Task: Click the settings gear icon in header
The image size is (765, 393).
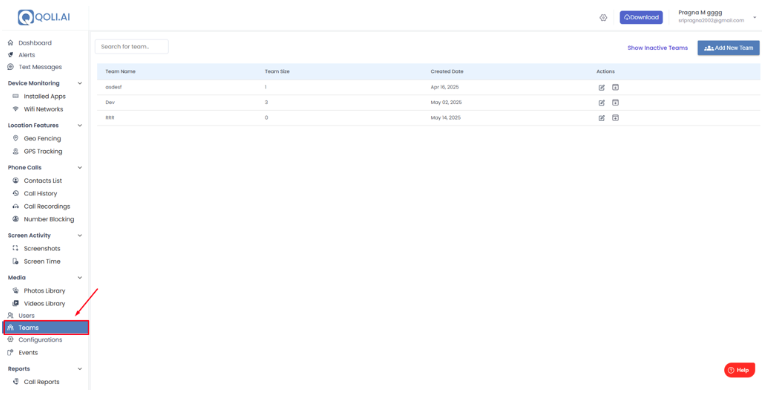Action: (x=603, y=18)
